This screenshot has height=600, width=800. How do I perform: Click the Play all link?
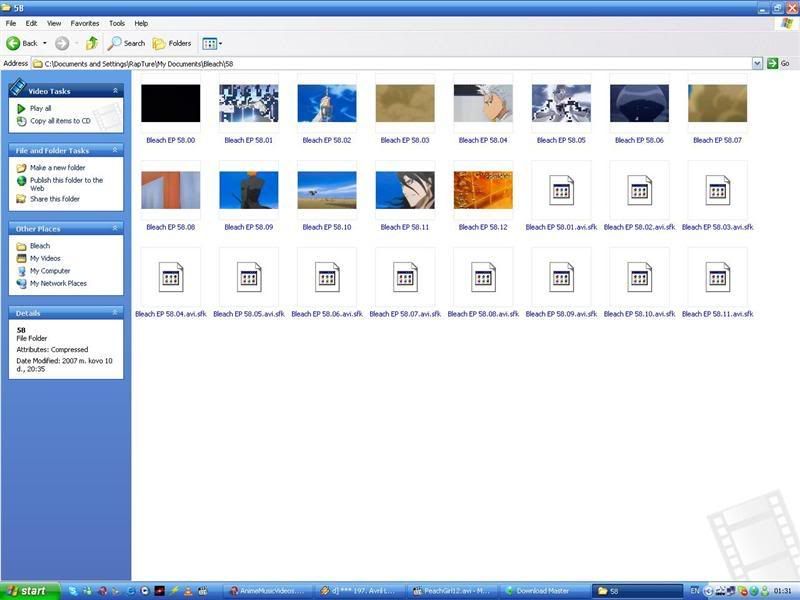[34, 108]
